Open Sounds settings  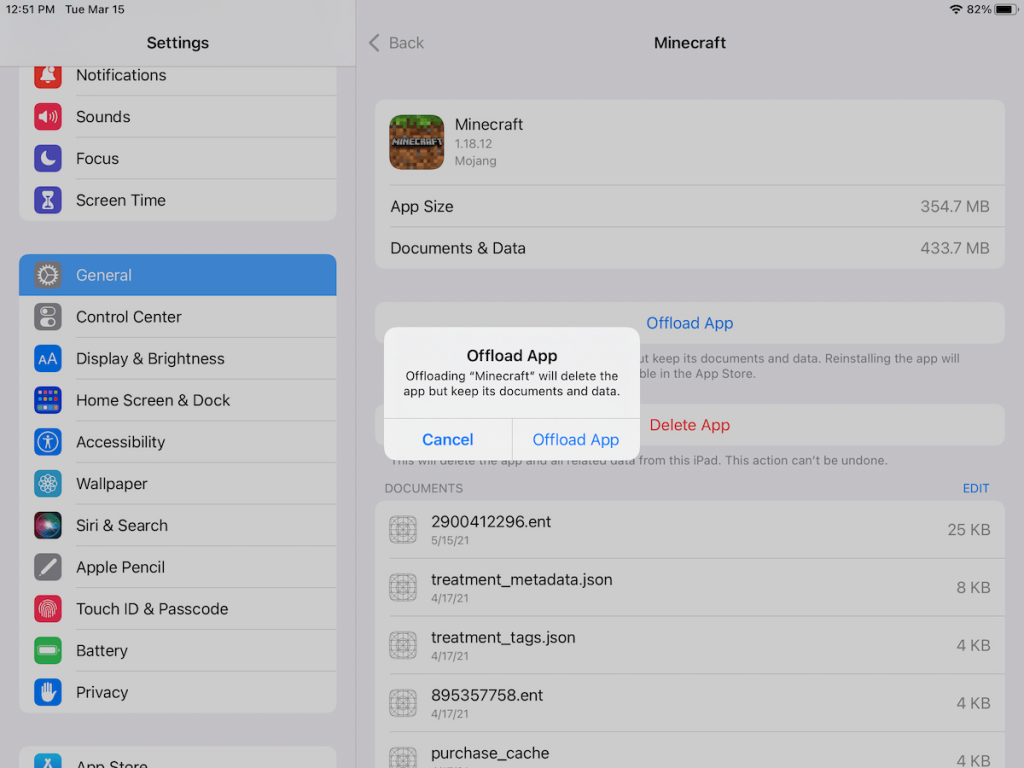(178, 117)
